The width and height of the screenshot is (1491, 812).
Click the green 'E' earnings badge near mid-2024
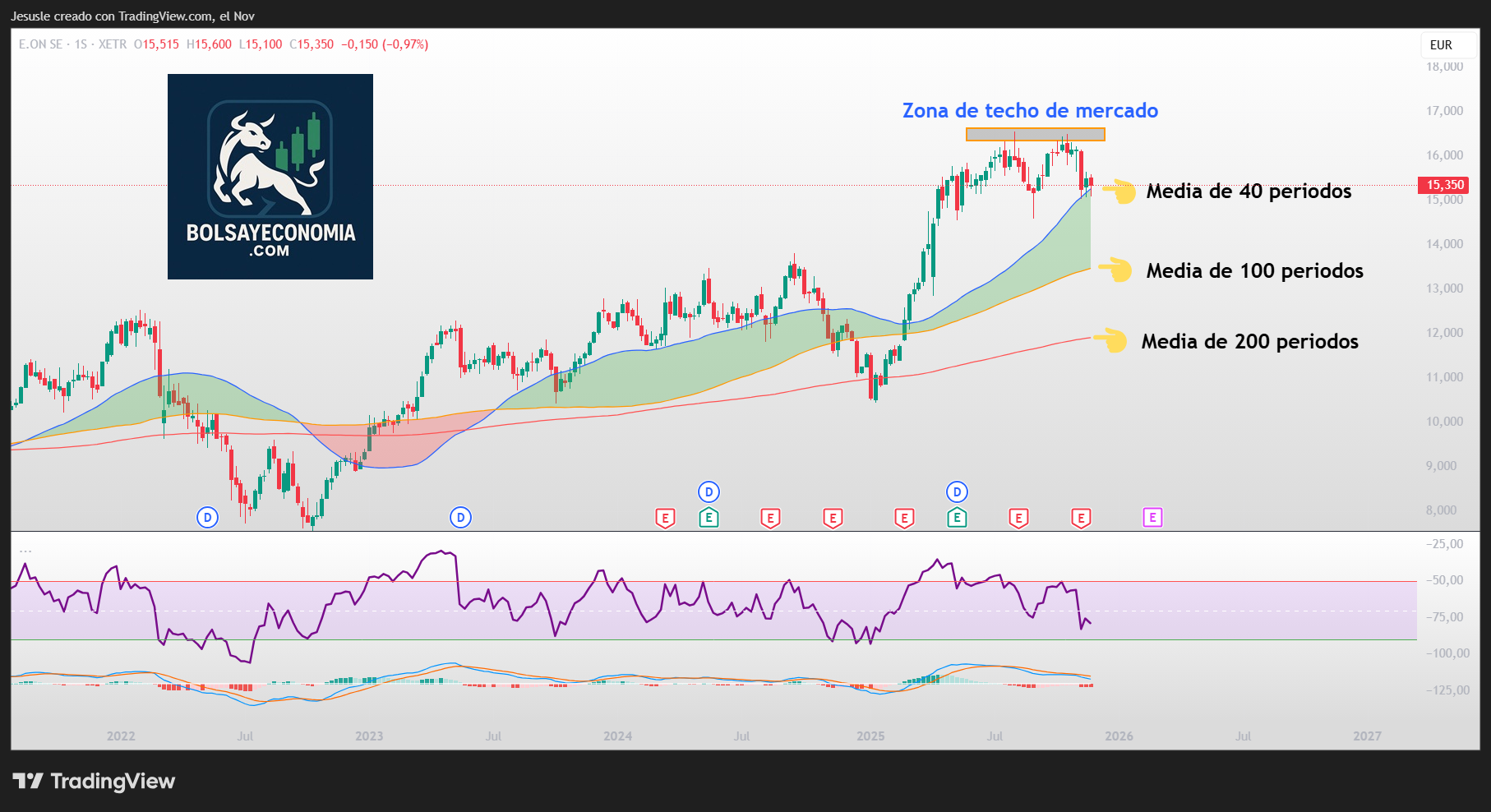coord(709,519)
